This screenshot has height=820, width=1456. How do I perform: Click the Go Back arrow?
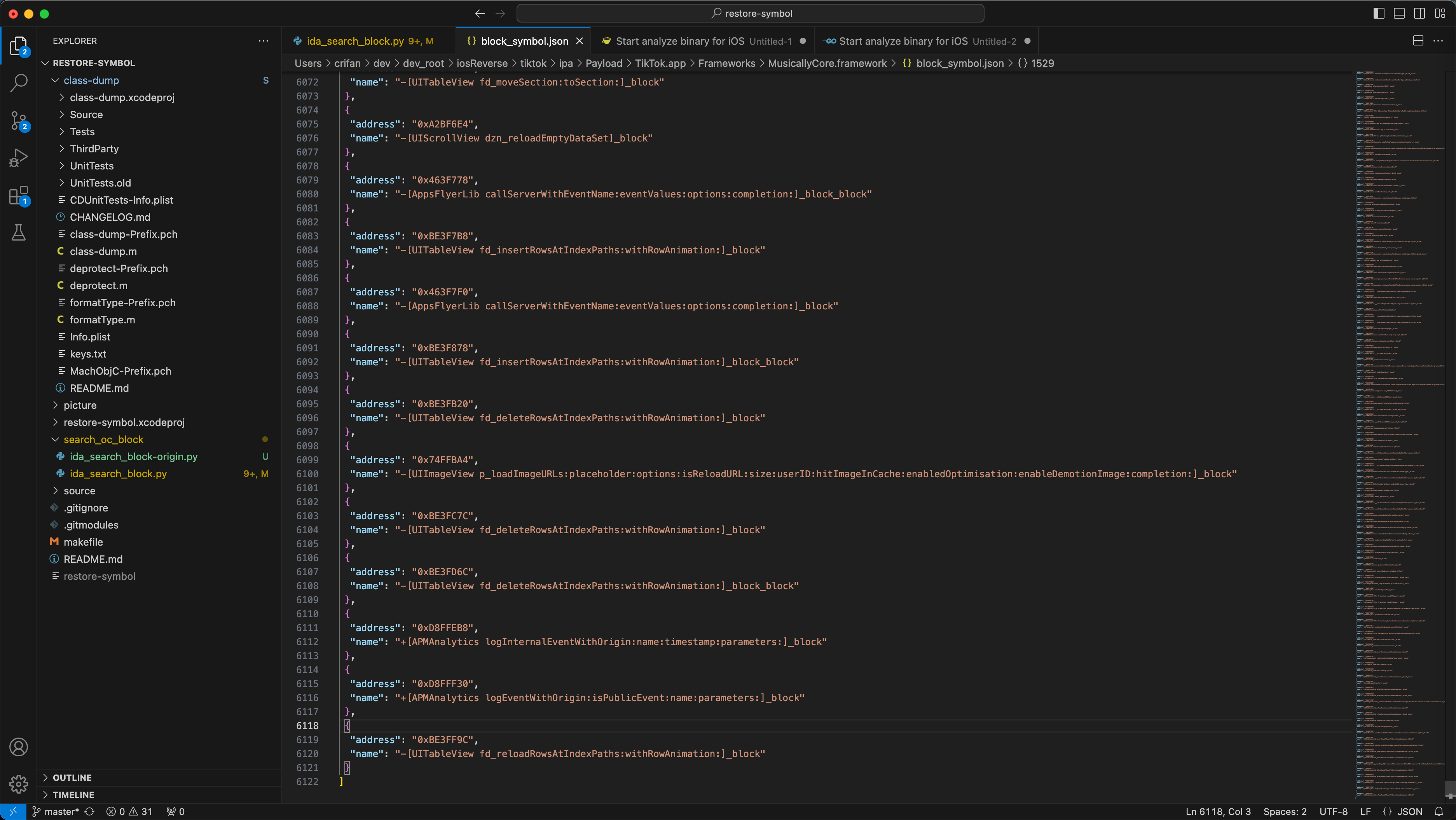tap(480, 14)
